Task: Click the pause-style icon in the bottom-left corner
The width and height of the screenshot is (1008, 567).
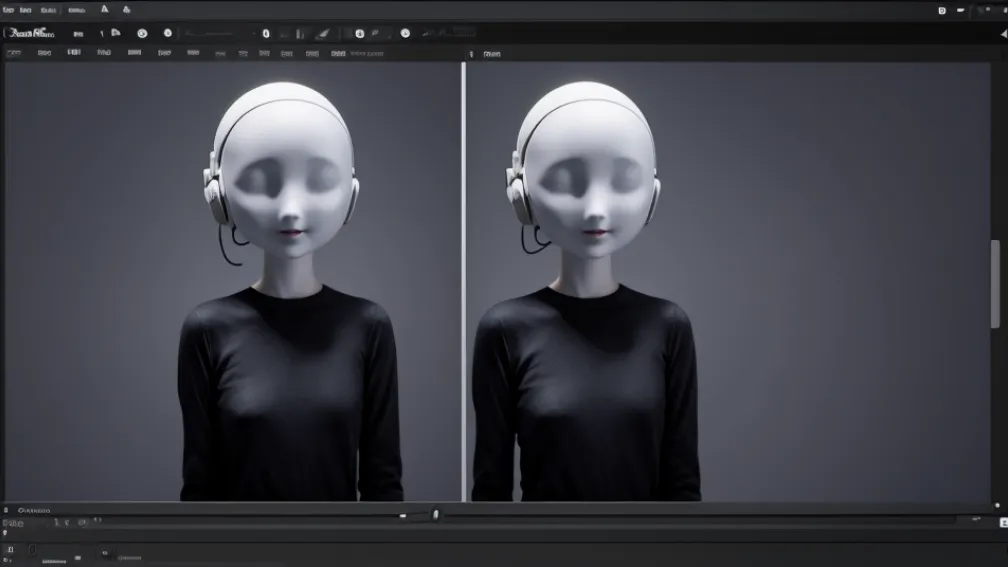Action: (10, 550)
